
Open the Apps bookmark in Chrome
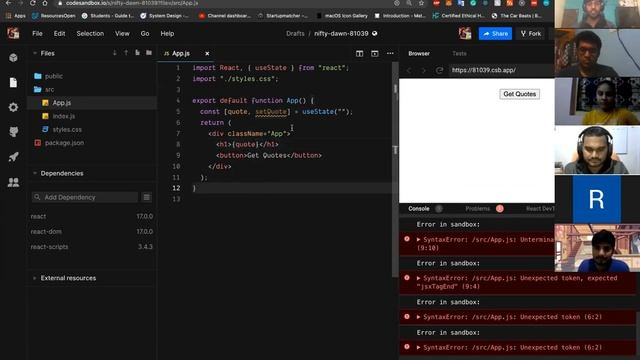point(16,16)
